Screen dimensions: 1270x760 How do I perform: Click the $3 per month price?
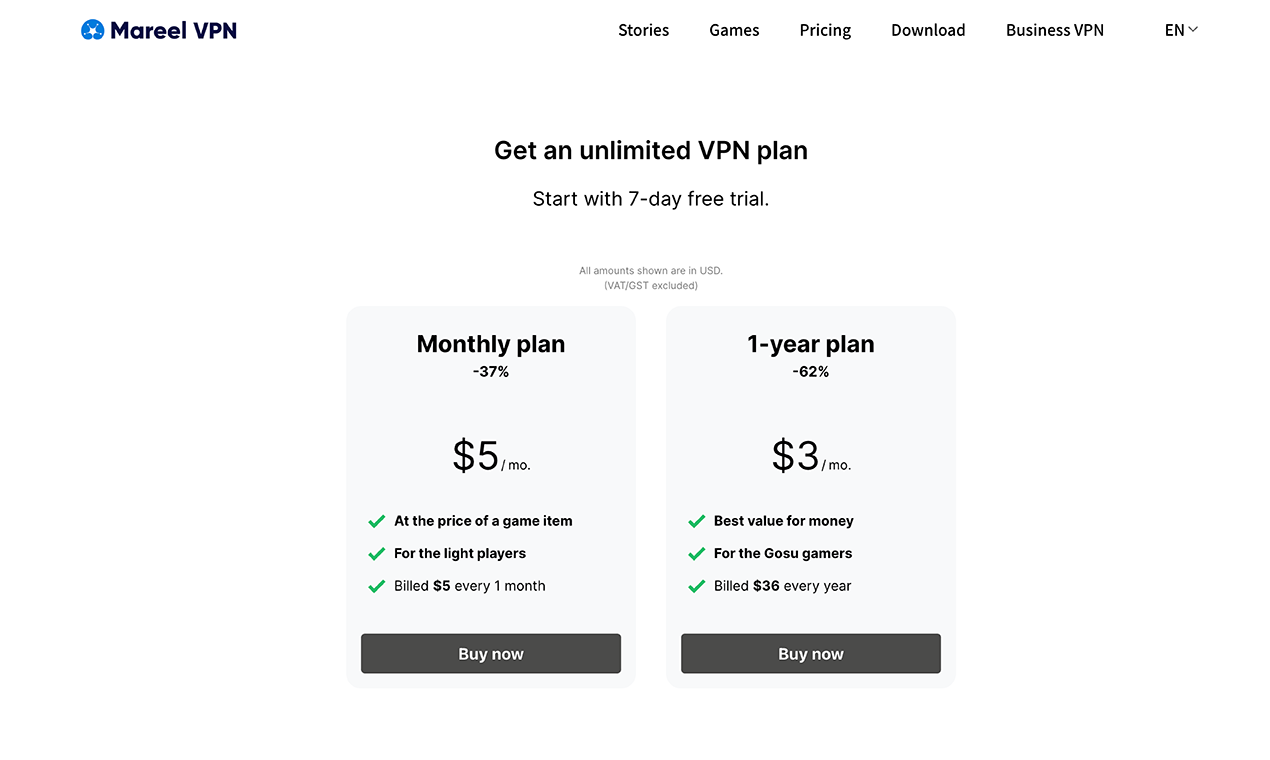pyautogui.click(x=811, y=456)
